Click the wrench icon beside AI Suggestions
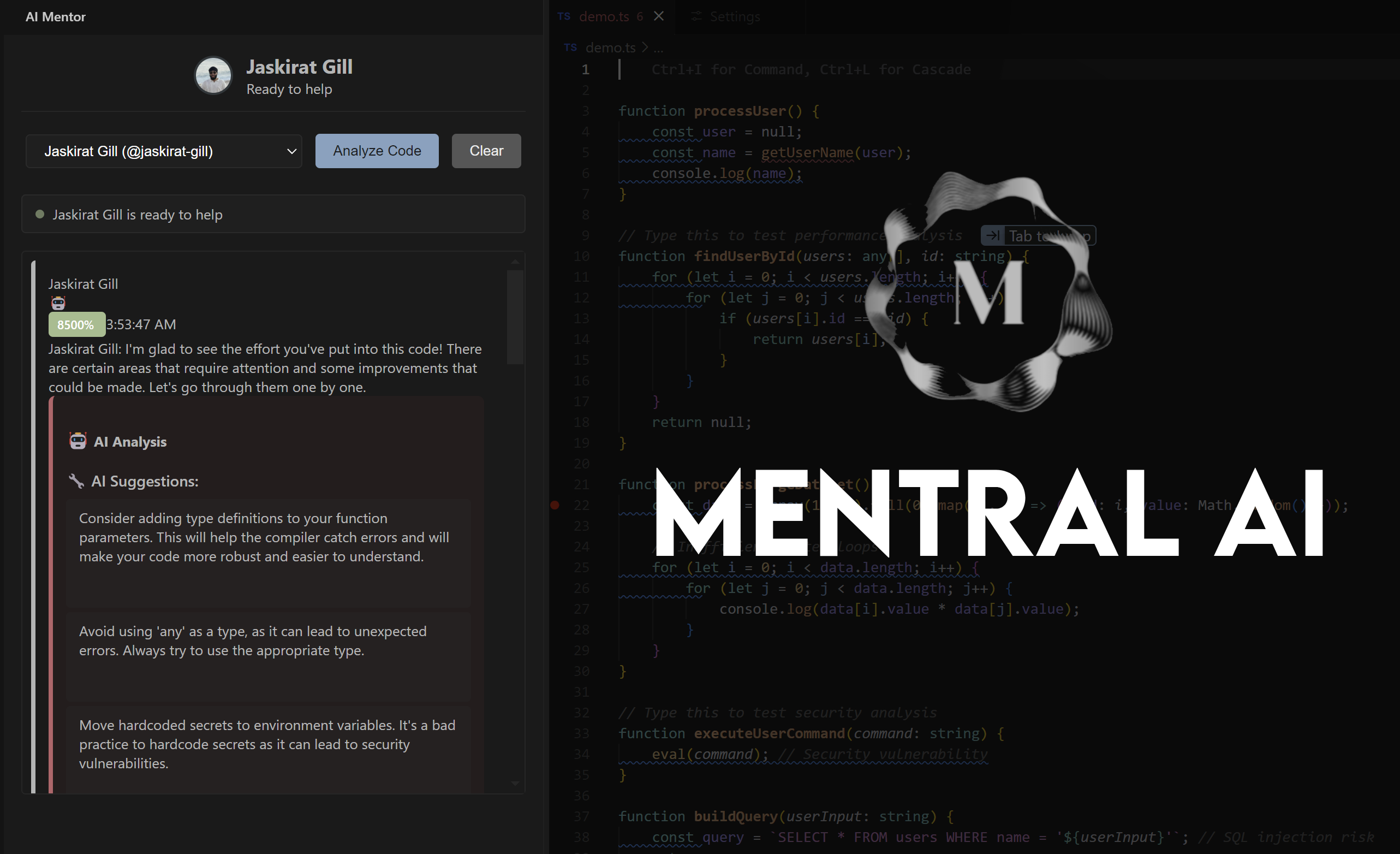The width and height of the screenshot is (1400, 854). (x=76, y=481)
